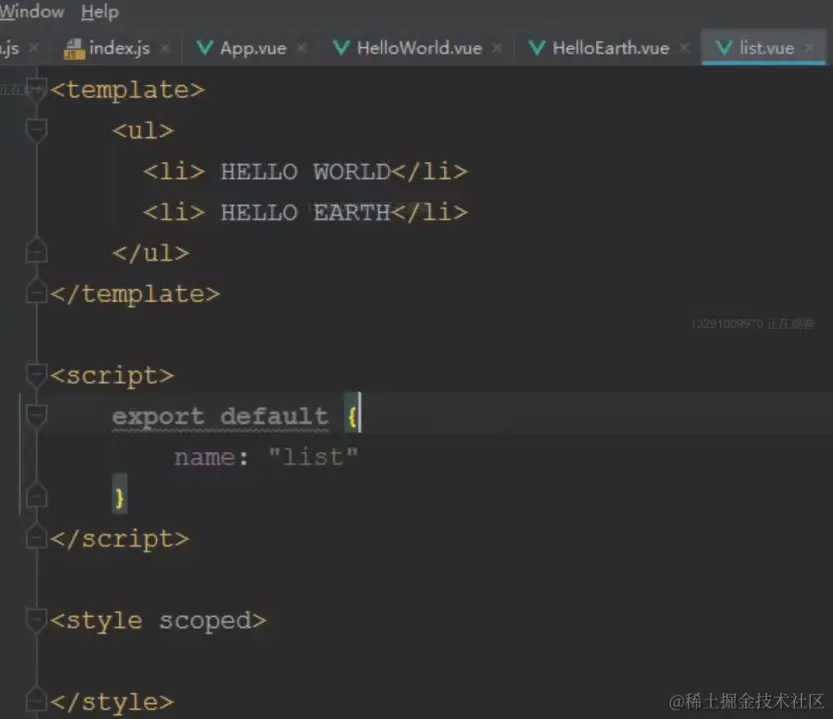Click the closing ul tag text
This screenshot has height=719, width=833.
tap(151, 253)
